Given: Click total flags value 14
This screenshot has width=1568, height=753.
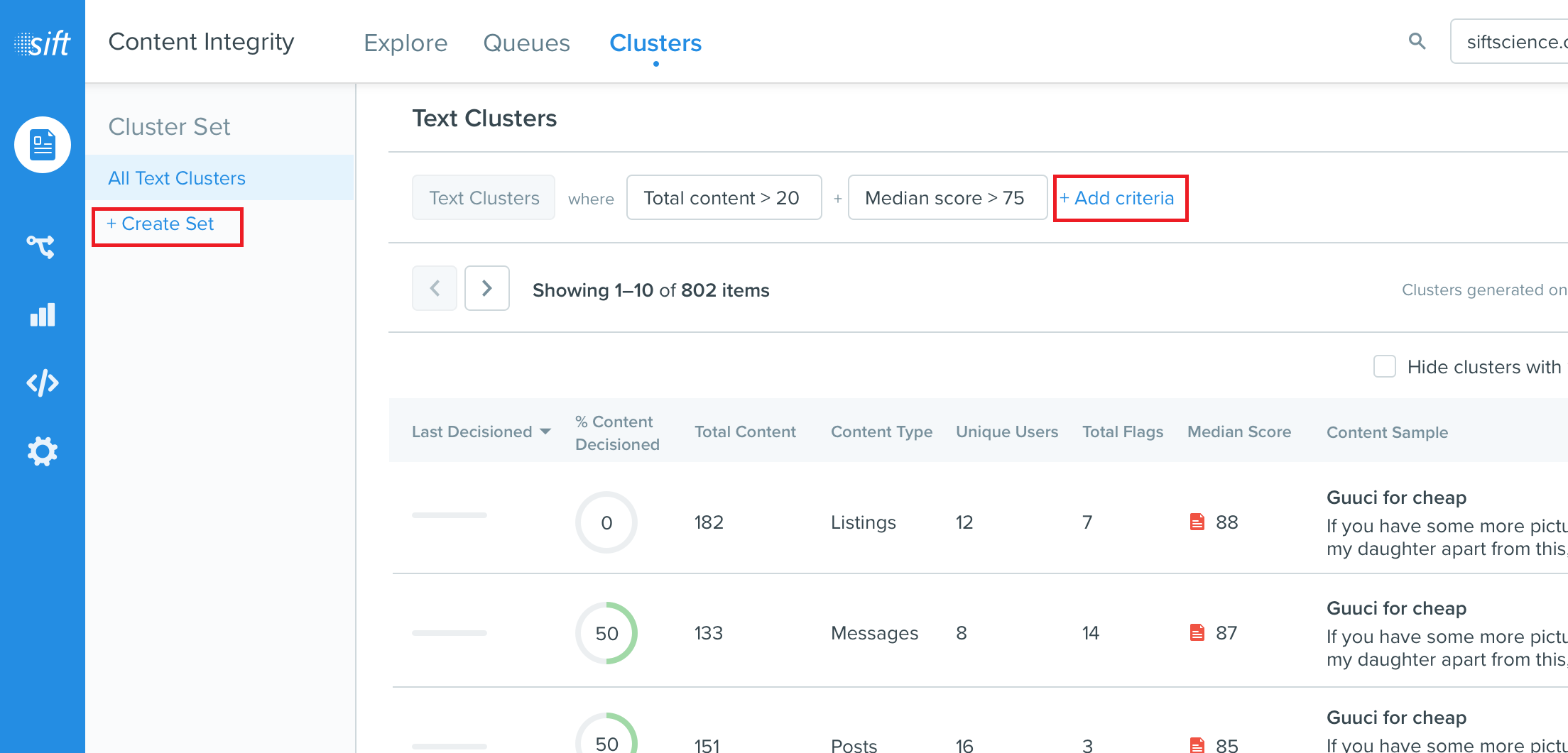Looking at the screenshot, I should [x=1091, y=633].
